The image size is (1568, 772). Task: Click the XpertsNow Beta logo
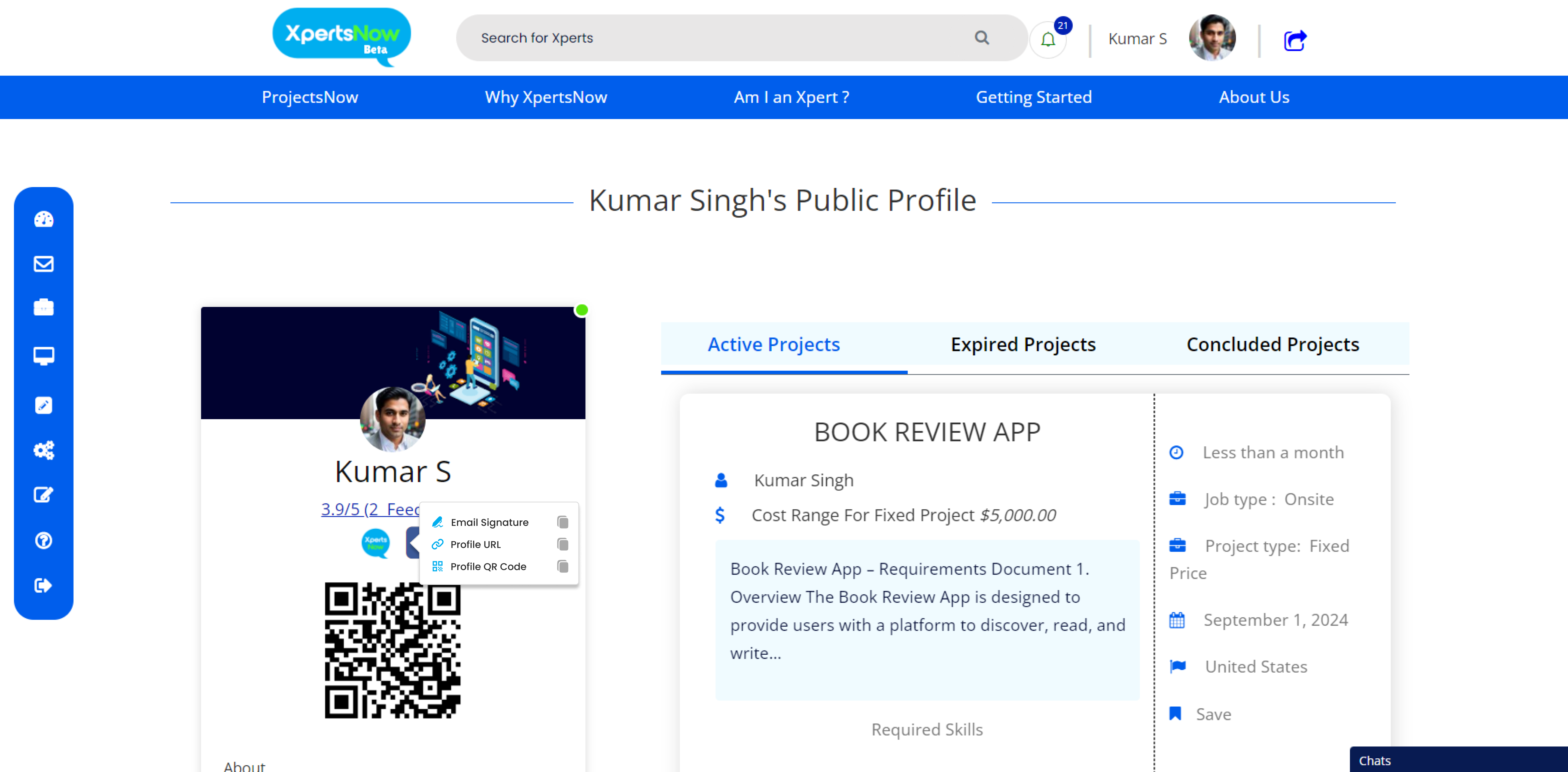coord(342,36)
